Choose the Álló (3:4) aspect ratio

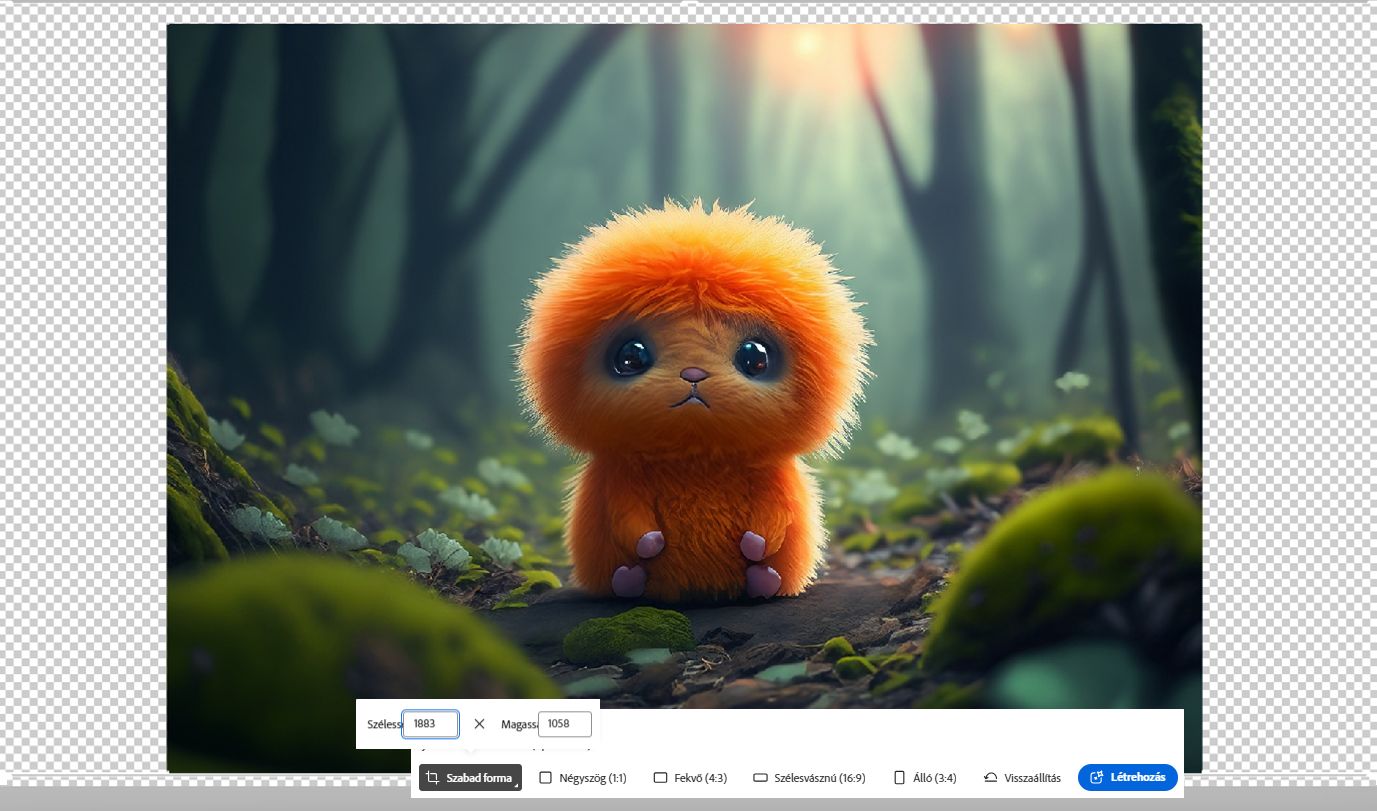(924, 778)
